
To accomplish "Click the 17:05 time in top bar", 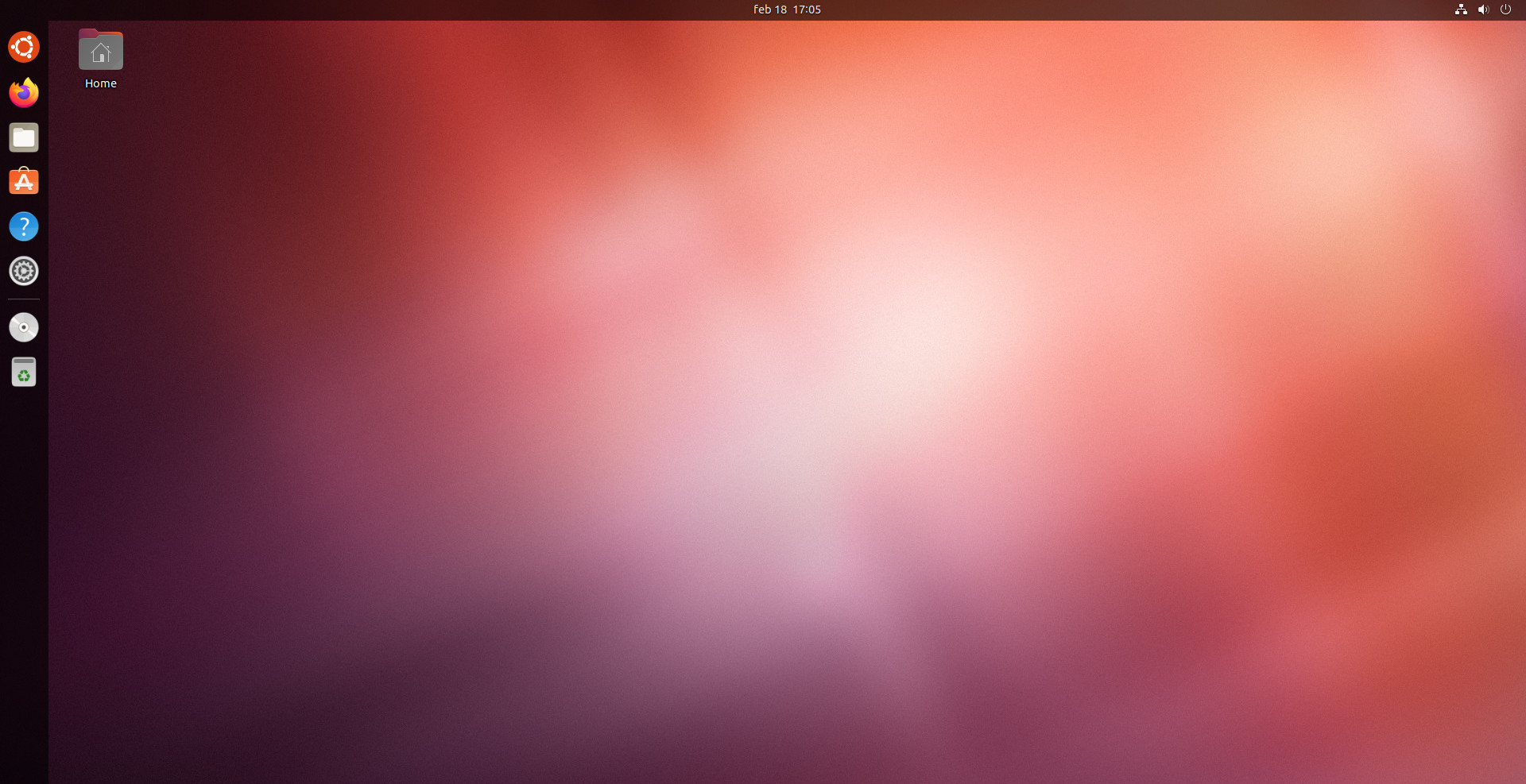I will (x=807, y=10).
